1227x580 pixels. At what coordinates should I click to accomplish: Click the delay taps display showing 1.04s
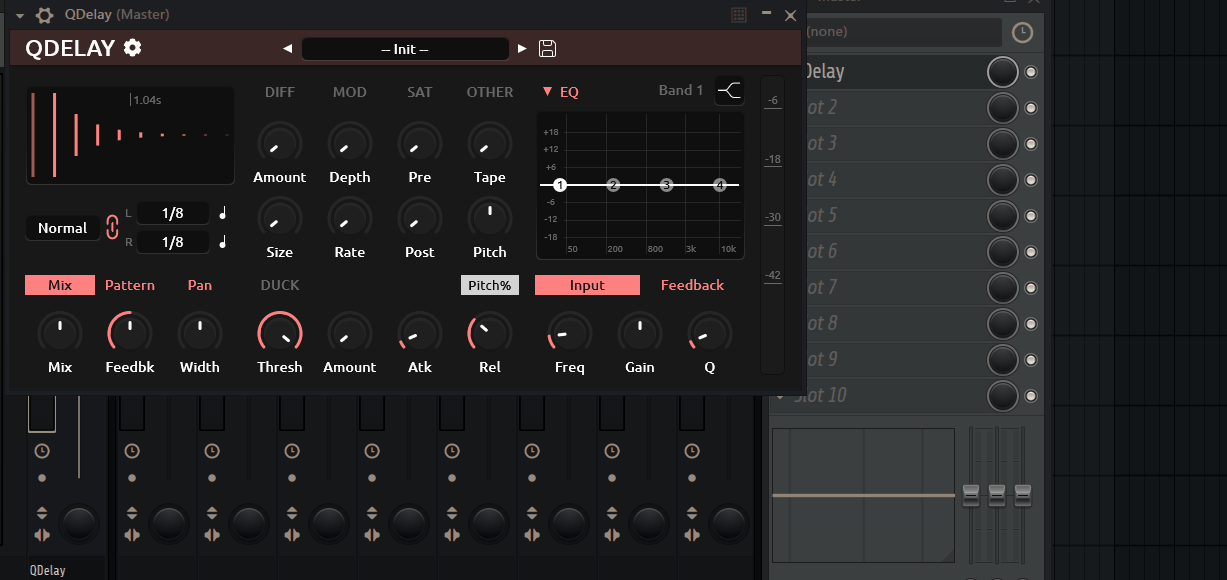(x=131, y=136)
